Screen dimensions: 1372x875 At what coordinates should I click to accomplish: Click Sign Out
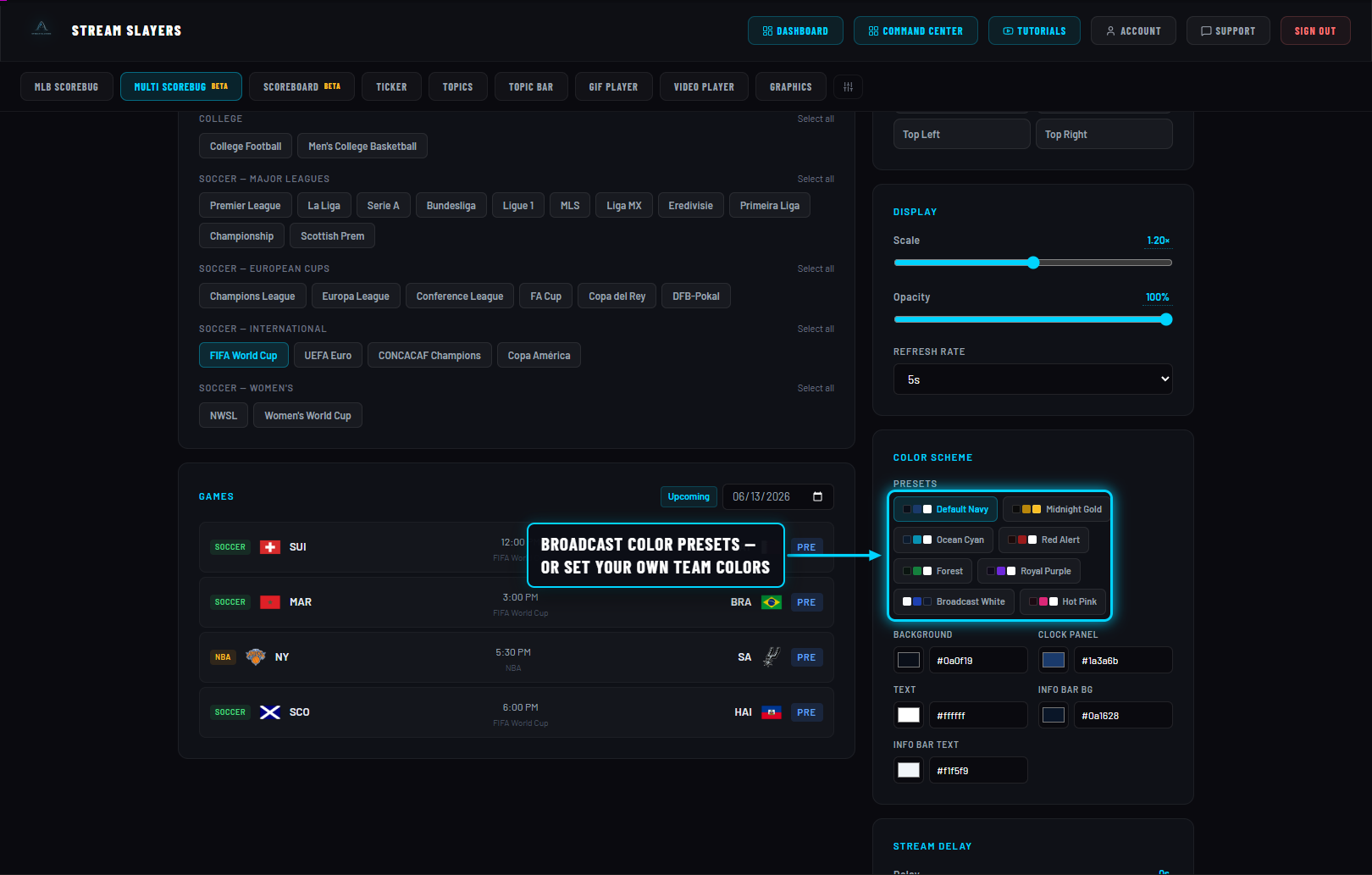tap(1315, 30)
